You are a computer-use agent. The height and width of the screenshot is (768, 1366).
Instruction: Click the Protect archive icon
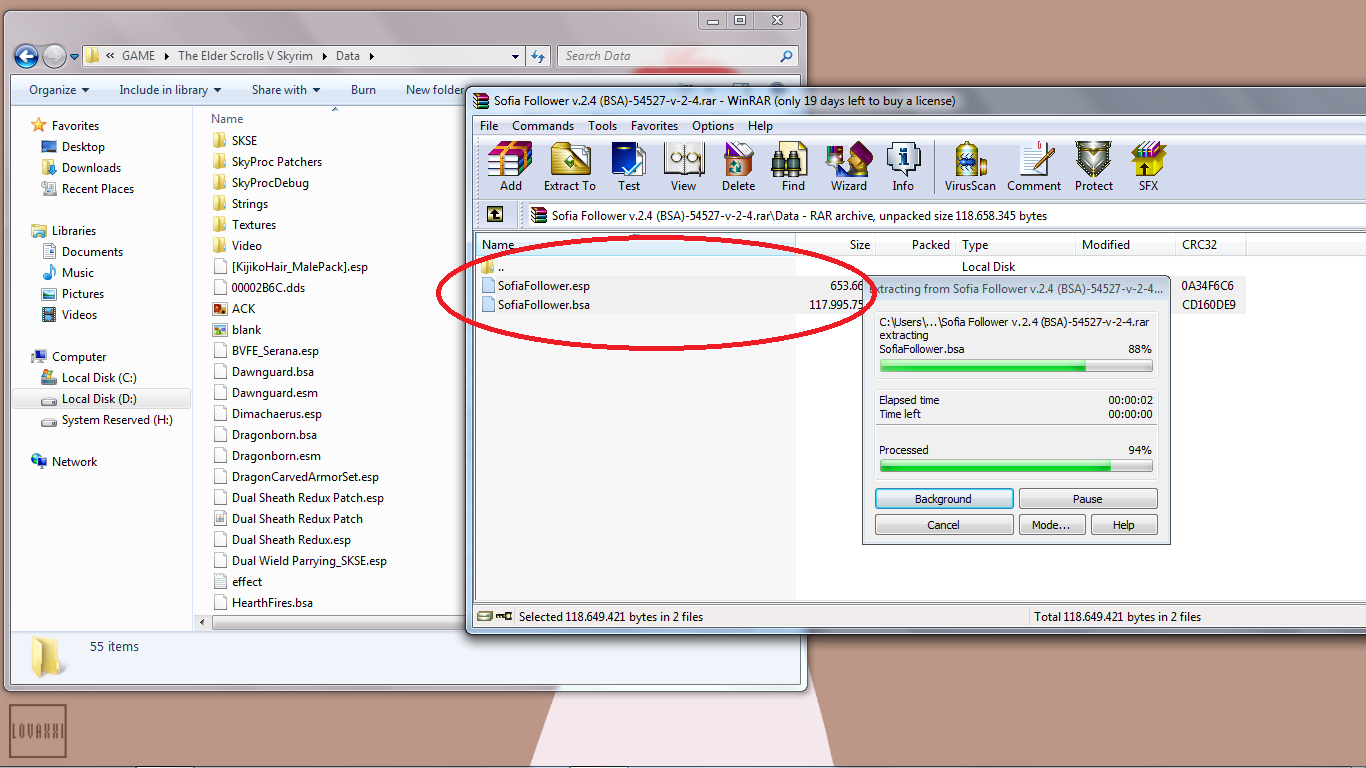[1094, 166]
